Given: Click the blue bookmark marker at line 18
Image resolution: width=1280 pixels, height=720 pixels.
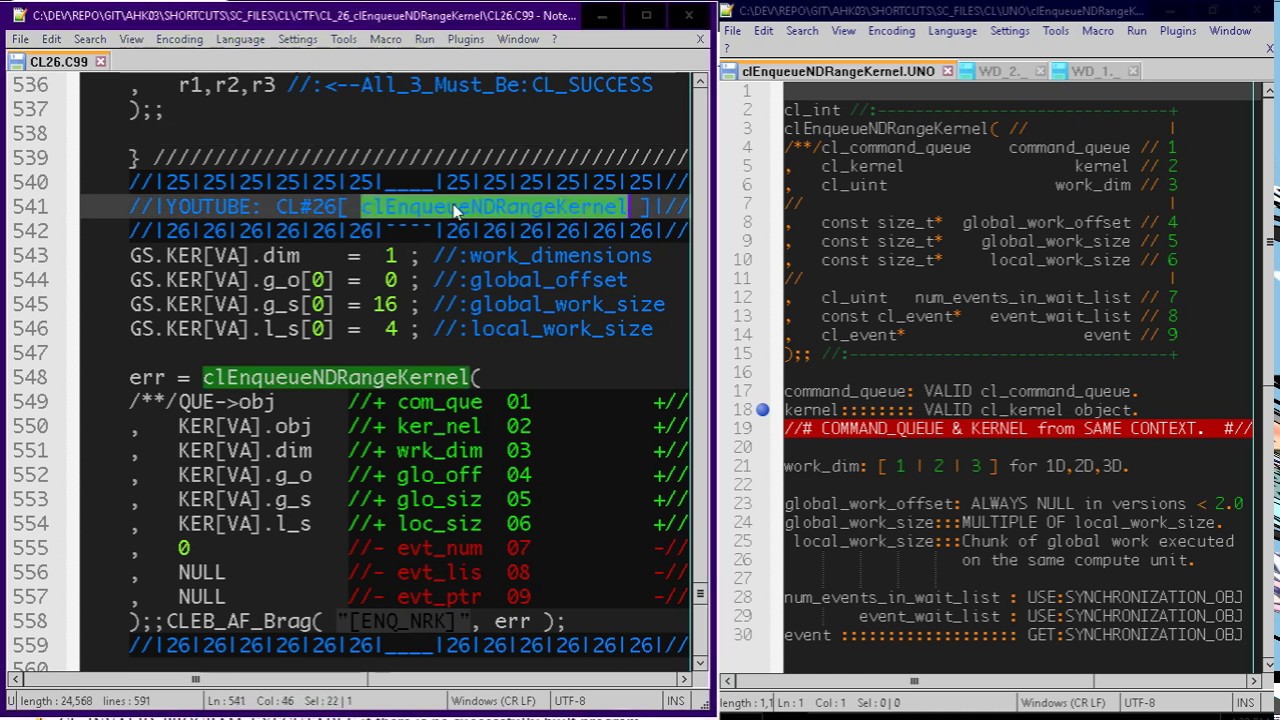Looking at the screenshot, I should tap(763, 410).
